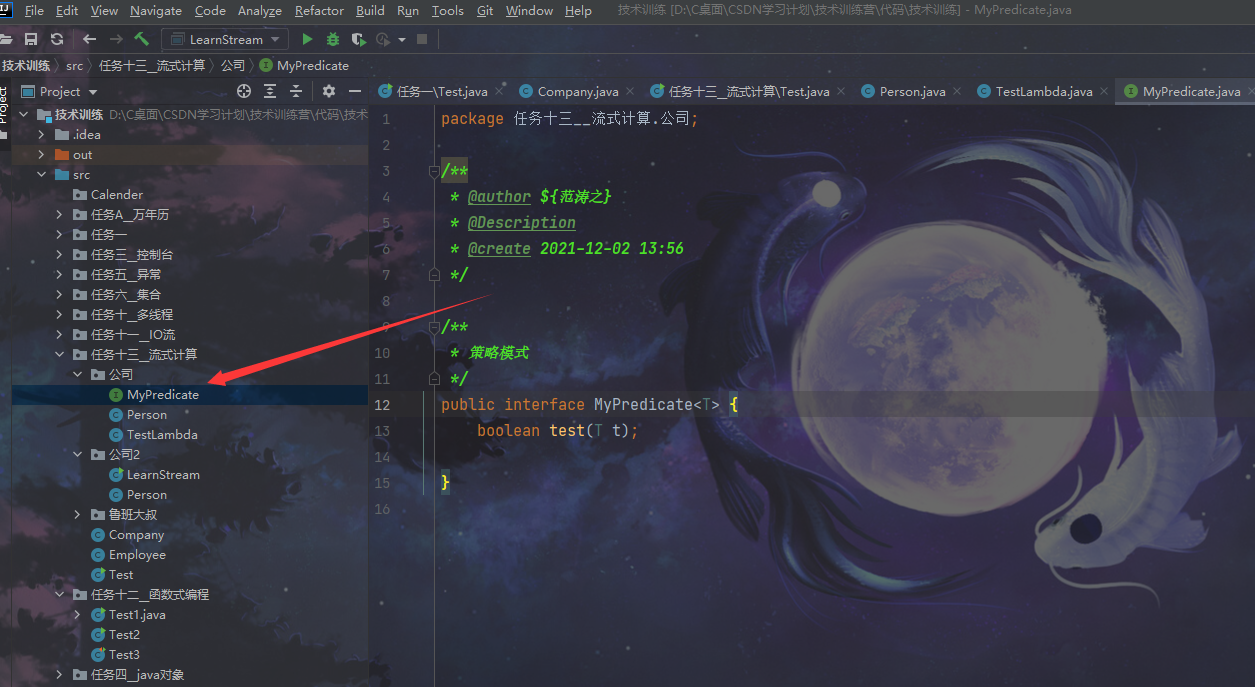1255x687 pixels.
Task: Click the Collapse All icon in Project panel
Action: click(x=296, y=91)
